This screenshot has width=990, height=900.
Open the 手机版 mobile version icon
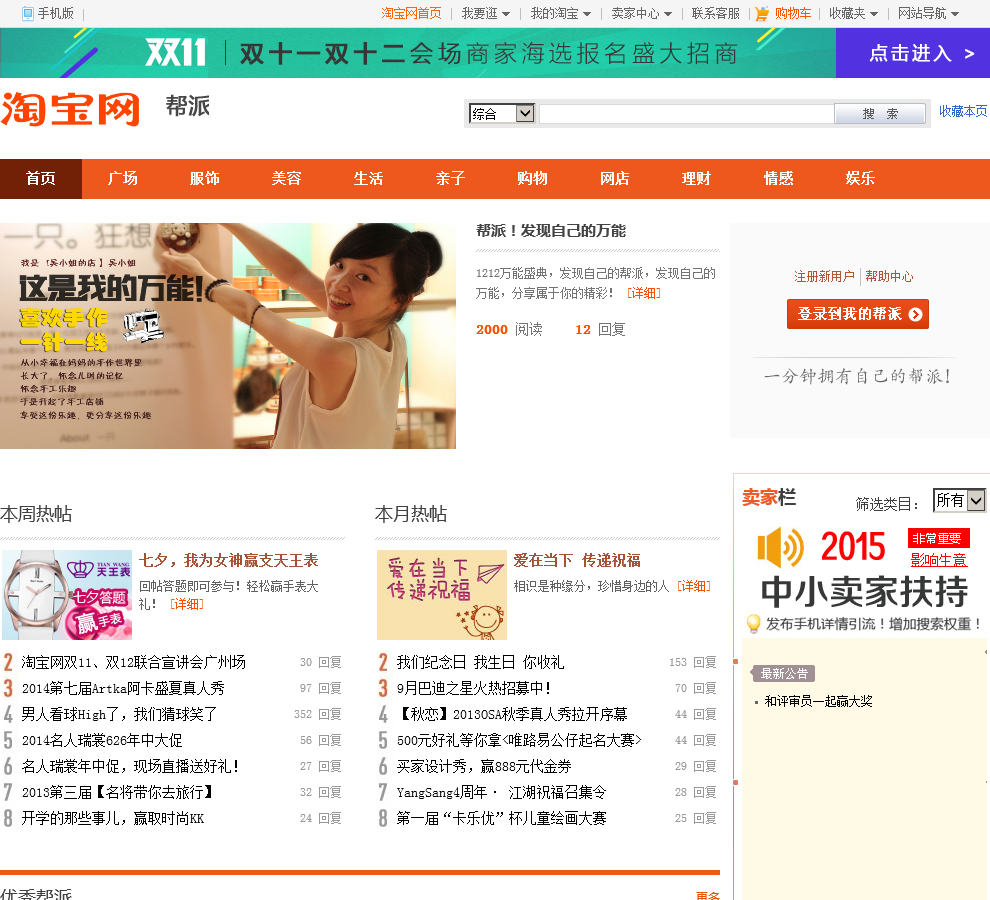point(27,13)
